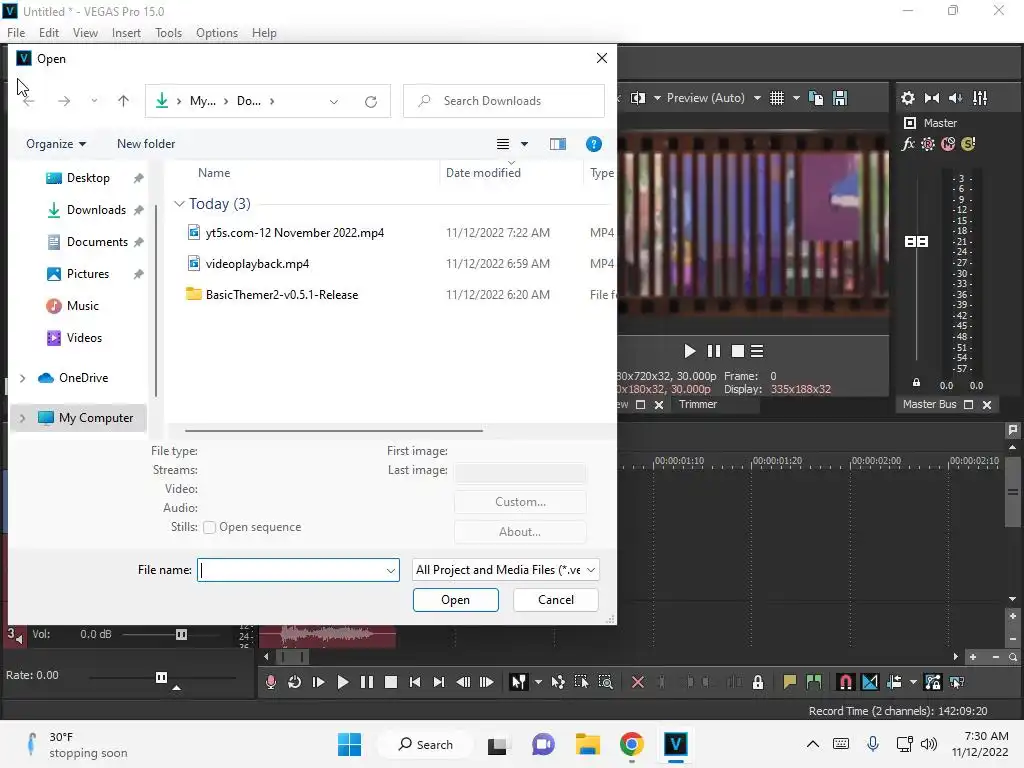Open Master Bus audio properties gear

click(x=908, y=98)
